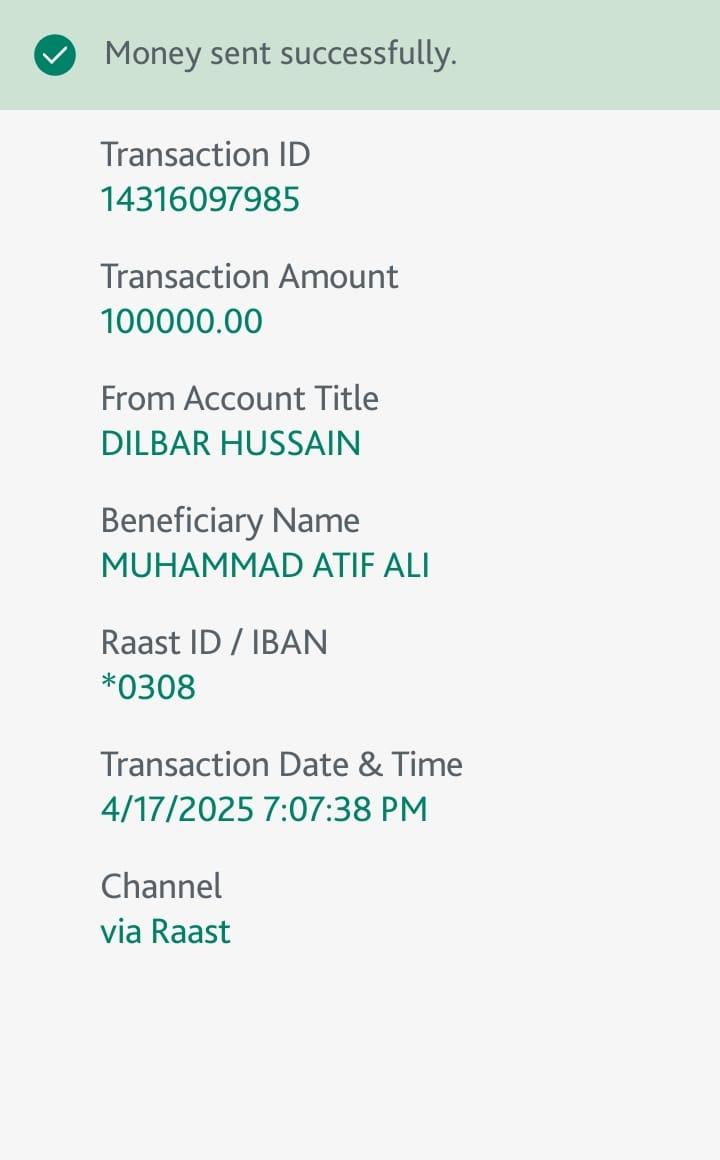
Task: Tap the 'via Raast' channel value
Action: pyautogui.click(x=165, y=932)
